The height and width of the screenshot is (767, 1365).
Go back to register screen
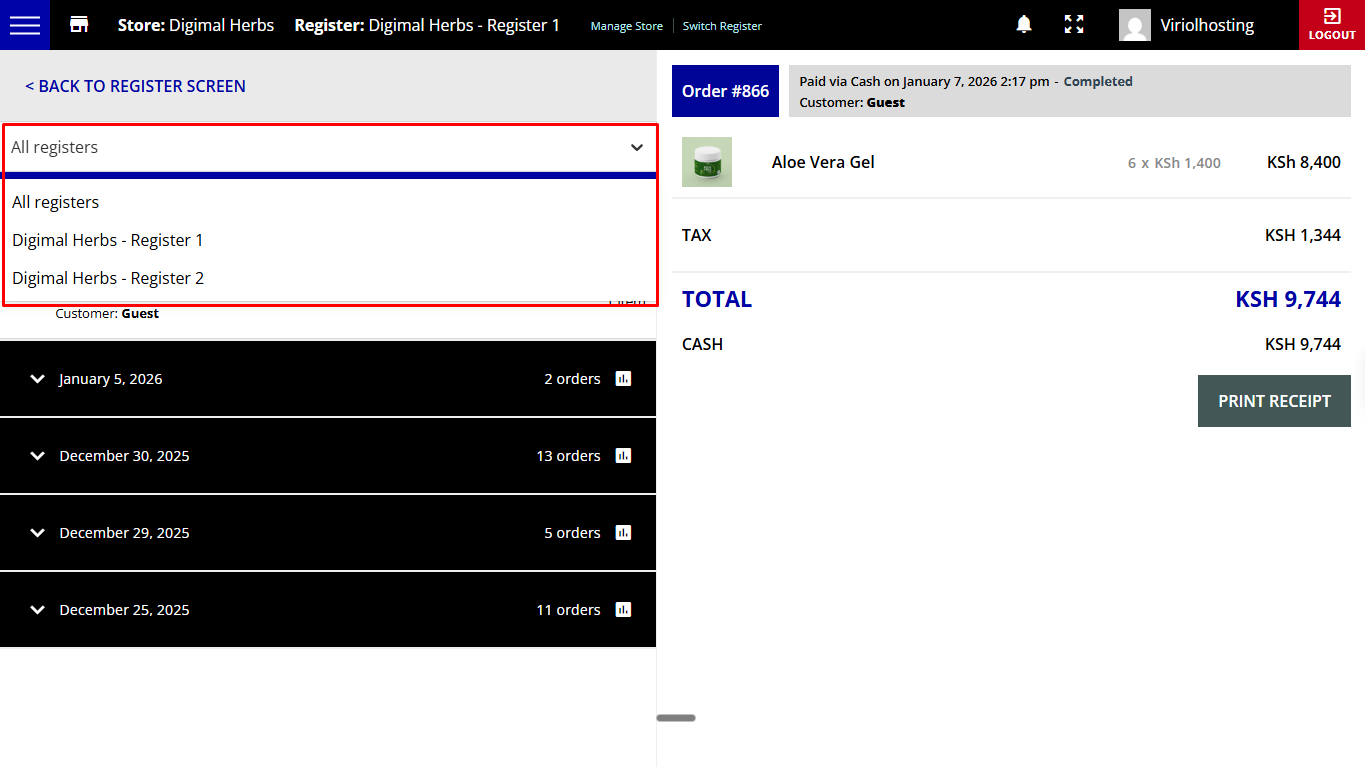(x=135, y=86)
